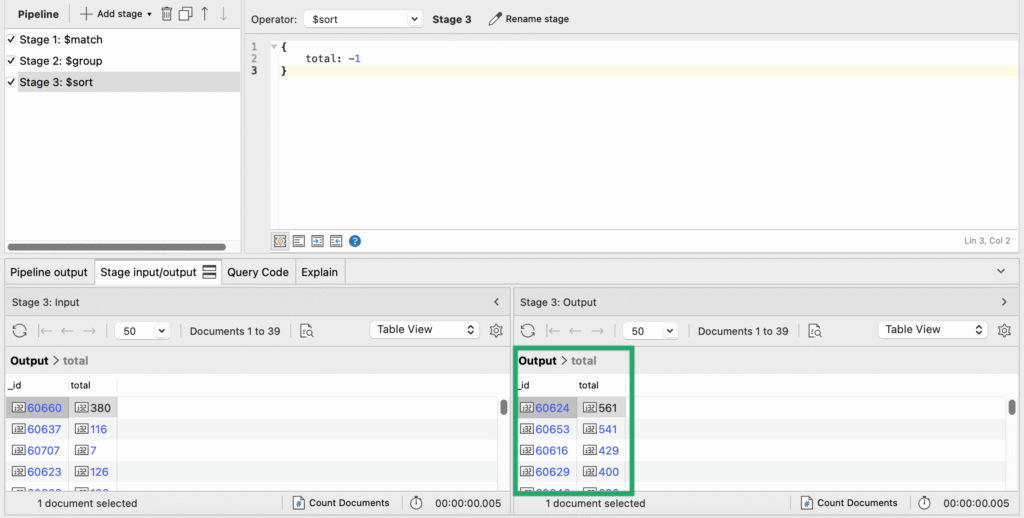Go to the first page in Stage 3 Input
This screenshot has height=518, width=1024.
tap(45, 331)
